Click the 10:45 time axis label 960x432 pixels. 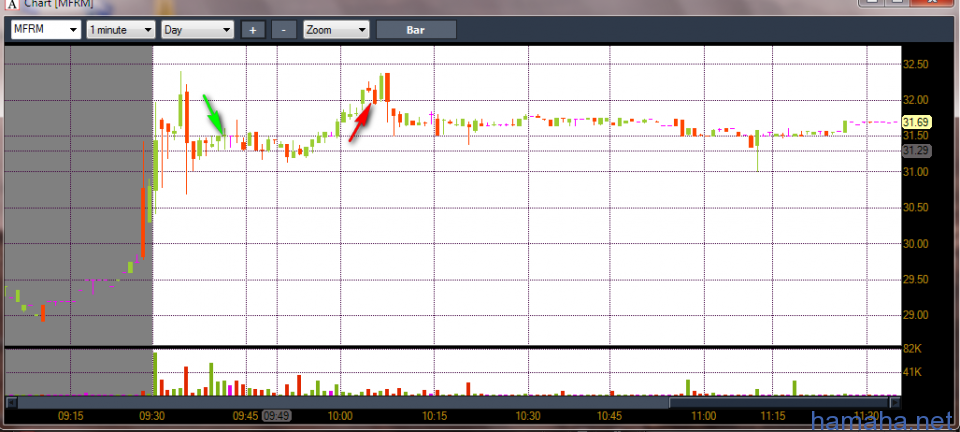(x=610, y=415)
